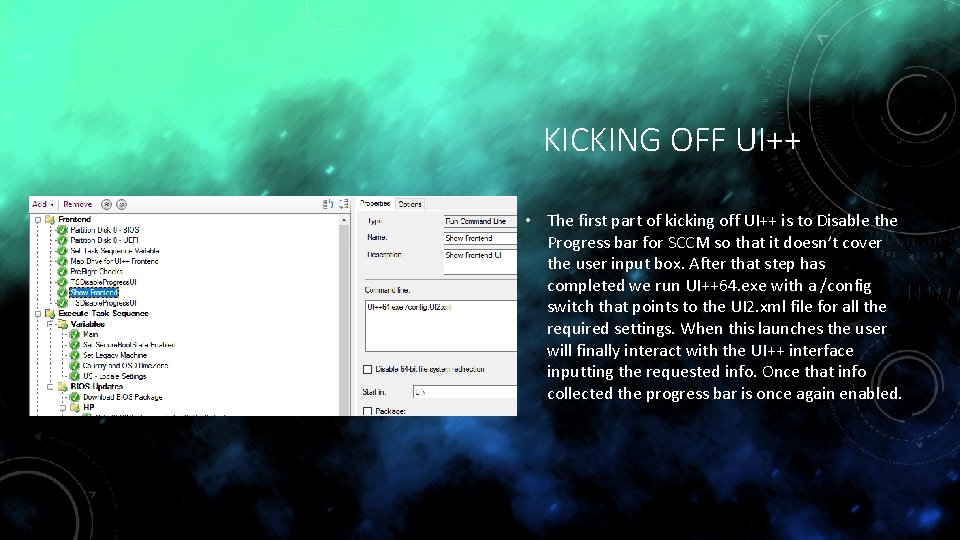Click the Frontend folder icon
Image resolution: width=960 pixels, height=540 pixels.
tap(50, 219)
